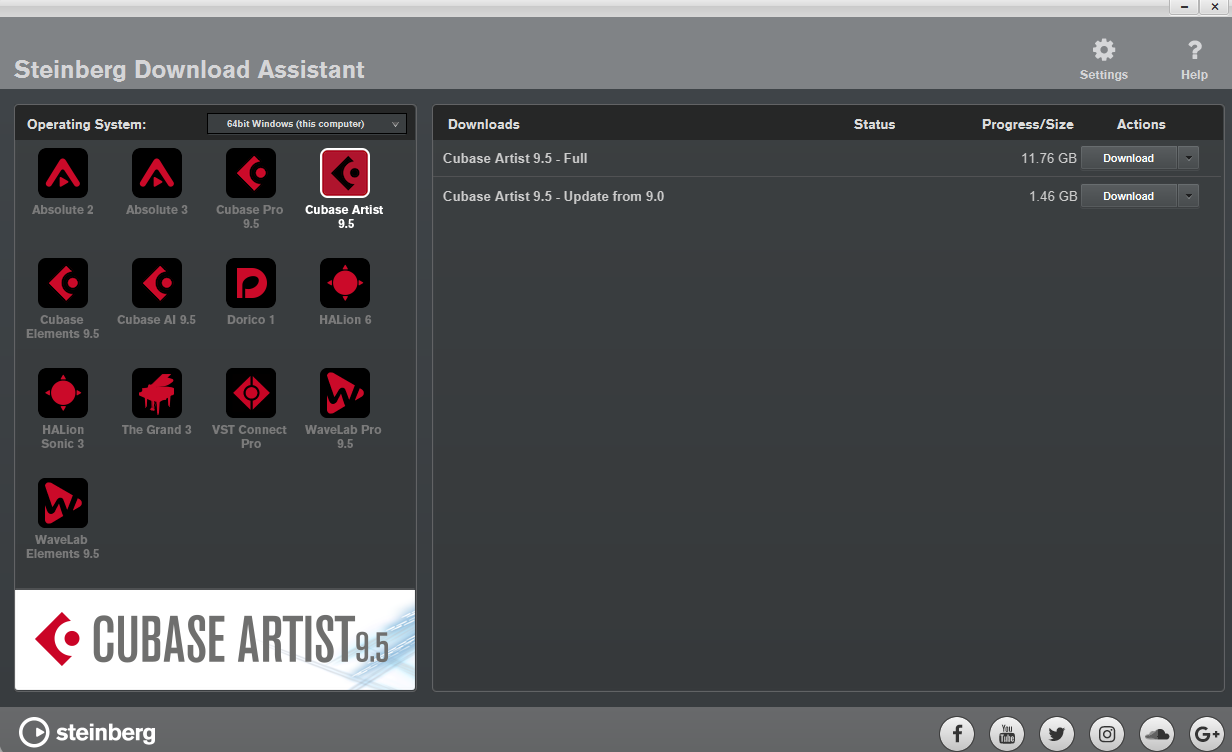Select the HALion Sonic 3 icon
This screenshot has width=1232, height=752.
coord(63,393)
